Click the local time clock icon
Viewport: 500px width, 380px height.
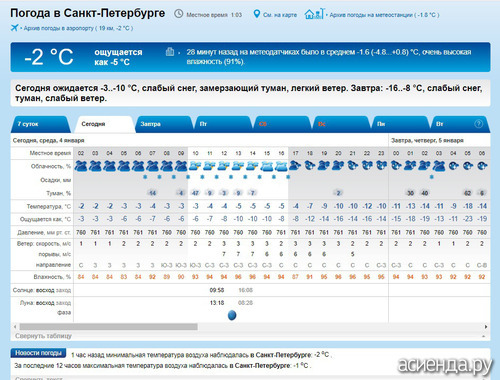point(179,14)
